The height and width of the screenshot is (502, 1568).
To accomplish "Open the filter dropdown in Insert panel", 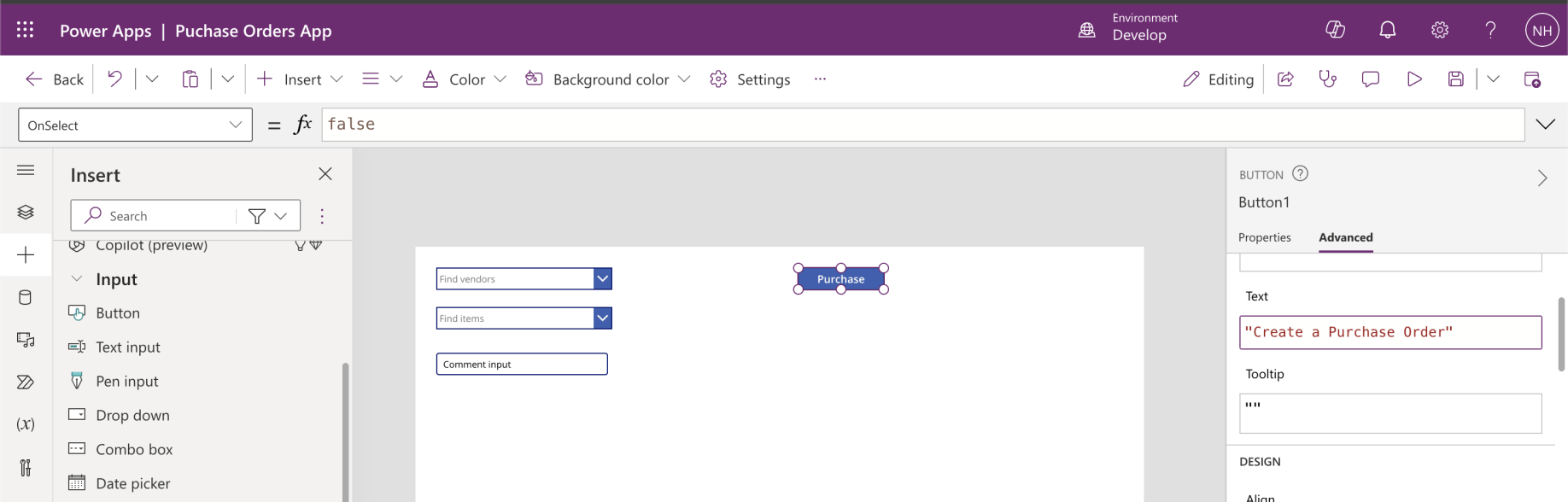I will click(268, 216).
